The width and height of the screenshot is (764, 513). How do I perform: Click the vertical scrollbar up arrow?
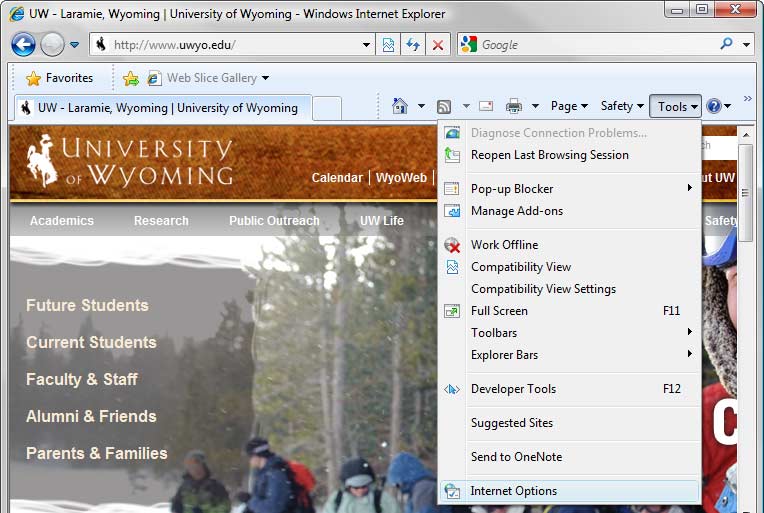point(745,134)
